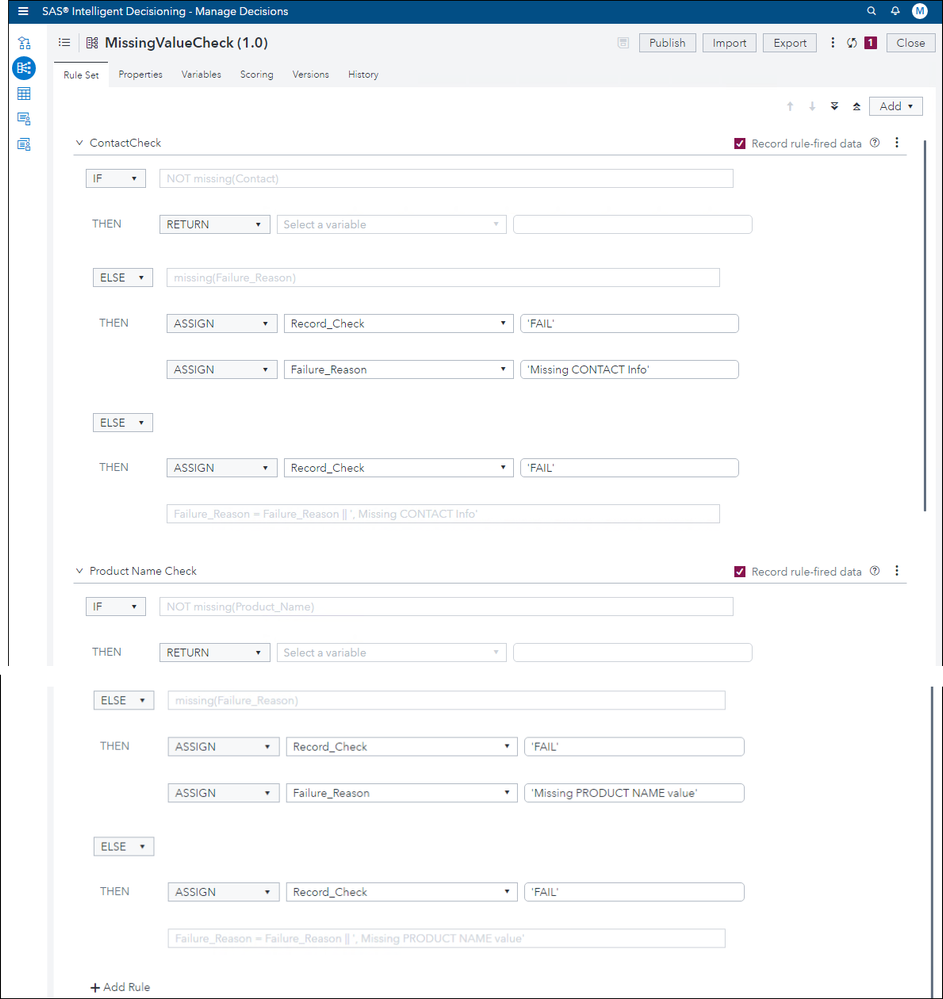Click help icon for Product Name Check
Image resolution: width=943 pixels, height=999 pixels.
tap(875, 571)
